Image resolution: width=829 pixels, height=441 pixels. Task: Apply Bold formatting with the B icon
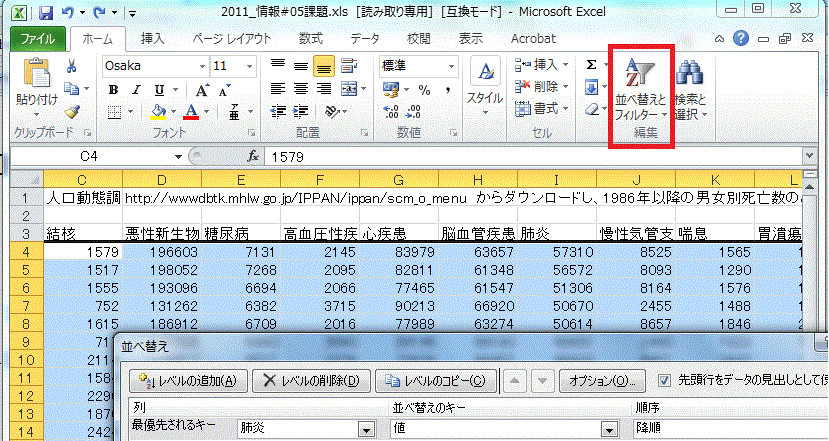[113, 89]
